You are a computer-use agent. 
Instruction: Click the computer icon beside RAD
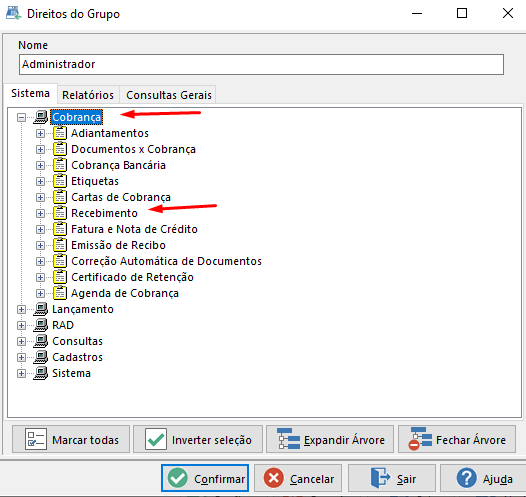coord(41,325)
